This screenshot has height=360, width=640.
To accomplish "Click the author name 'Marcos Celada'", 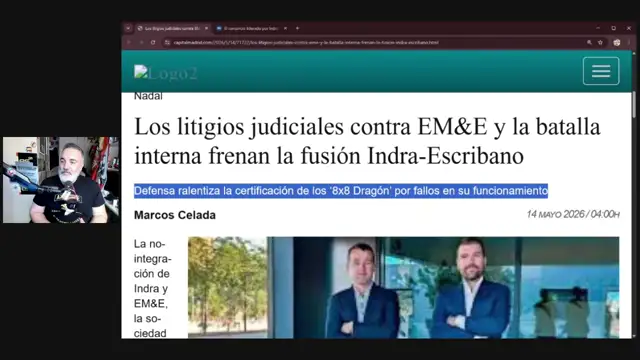I will click(175, 215).
